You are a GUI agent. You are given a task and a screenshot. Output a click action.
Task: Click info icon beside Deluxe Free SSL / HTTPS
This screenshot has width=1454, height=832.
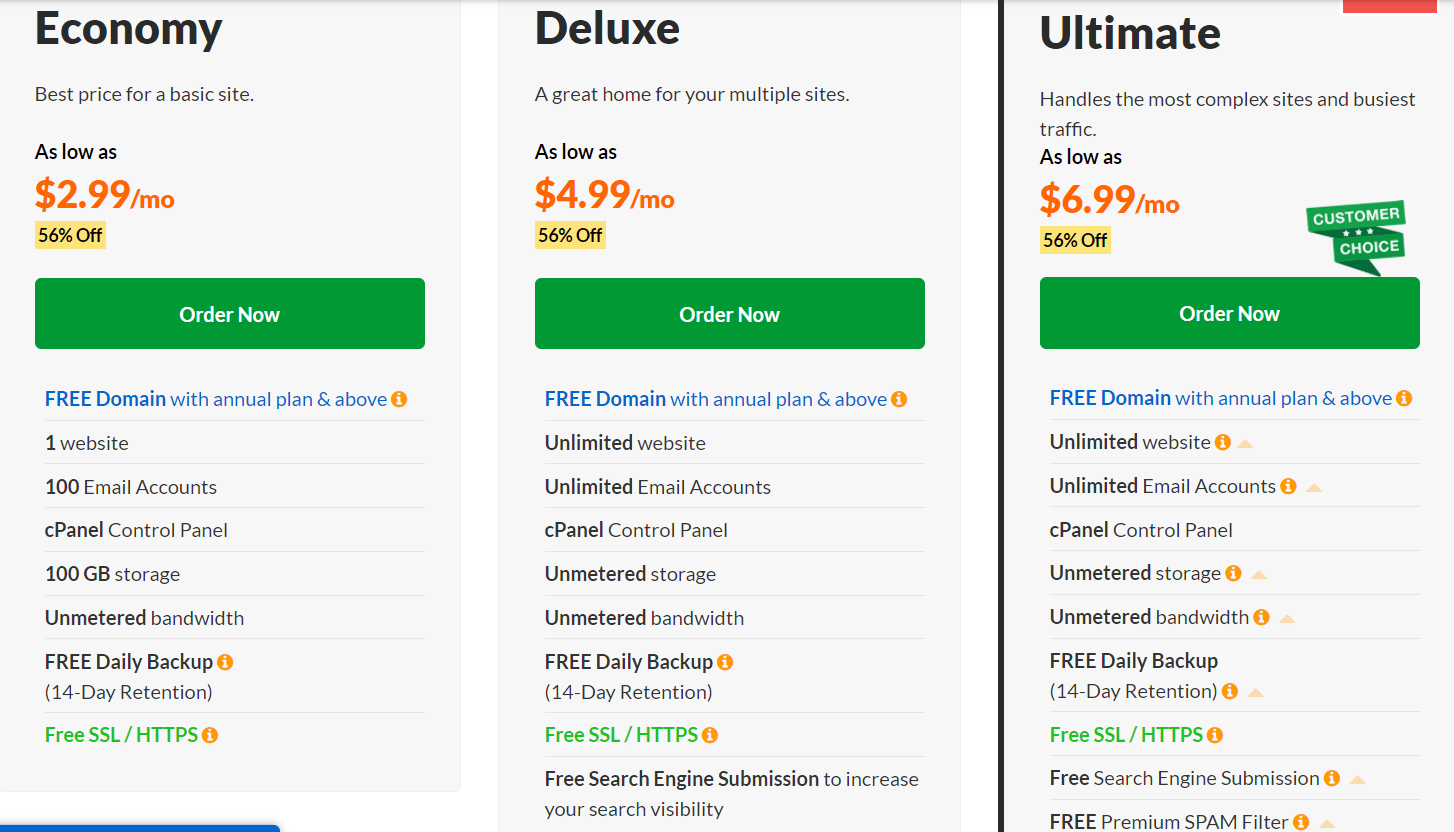[x=710, y=735]
